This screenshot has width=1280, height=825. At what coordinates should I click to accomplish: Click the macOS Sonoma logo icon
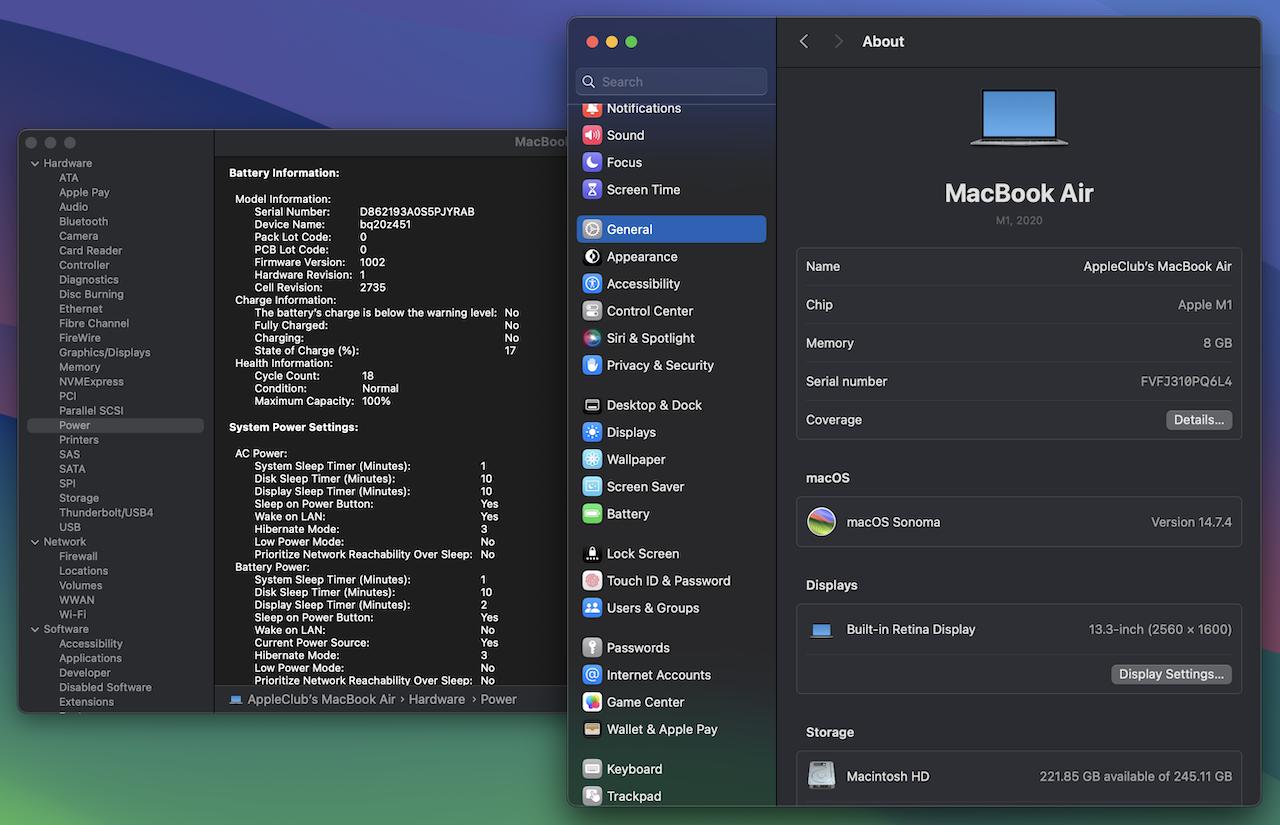[x=822, y=522]
